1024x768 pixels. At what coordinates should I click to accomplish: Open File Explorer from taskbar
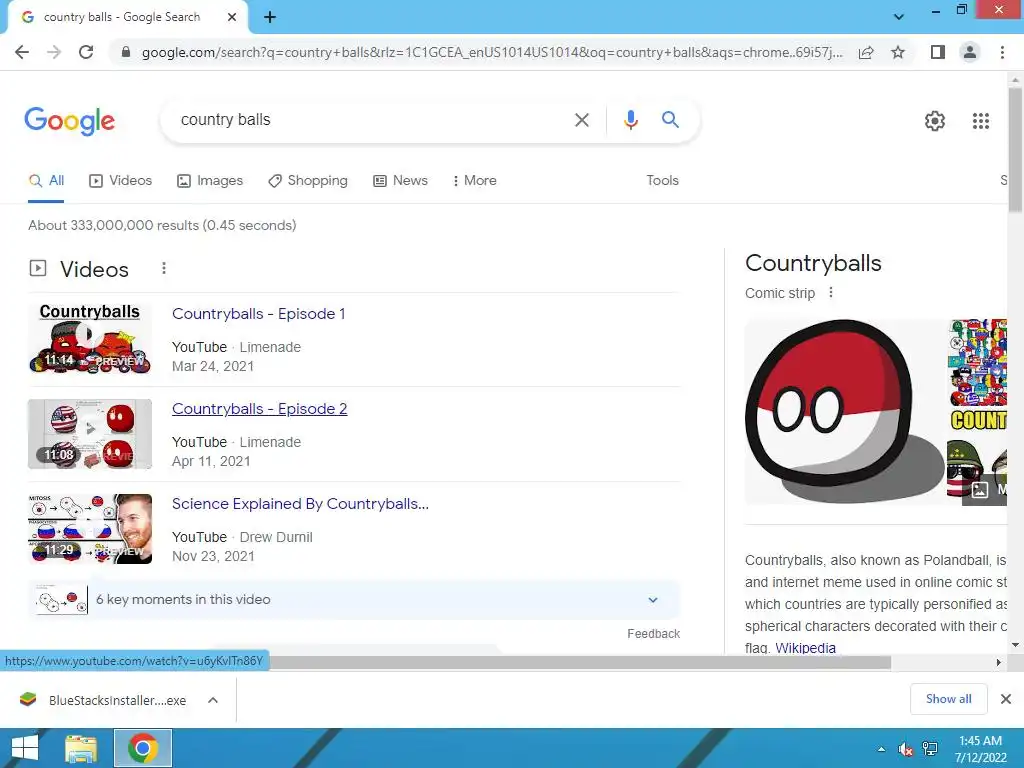(x=80, y=748)
